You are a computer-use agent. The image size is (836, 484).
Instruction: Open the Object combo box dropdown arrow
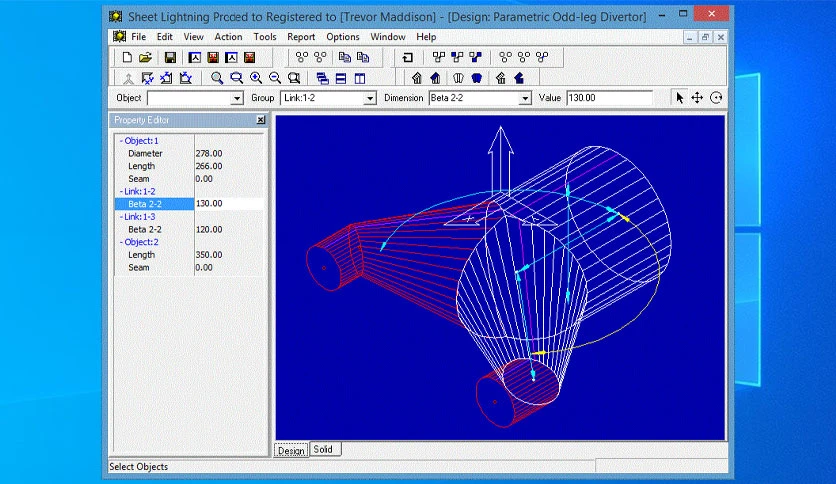pos(237,98)
